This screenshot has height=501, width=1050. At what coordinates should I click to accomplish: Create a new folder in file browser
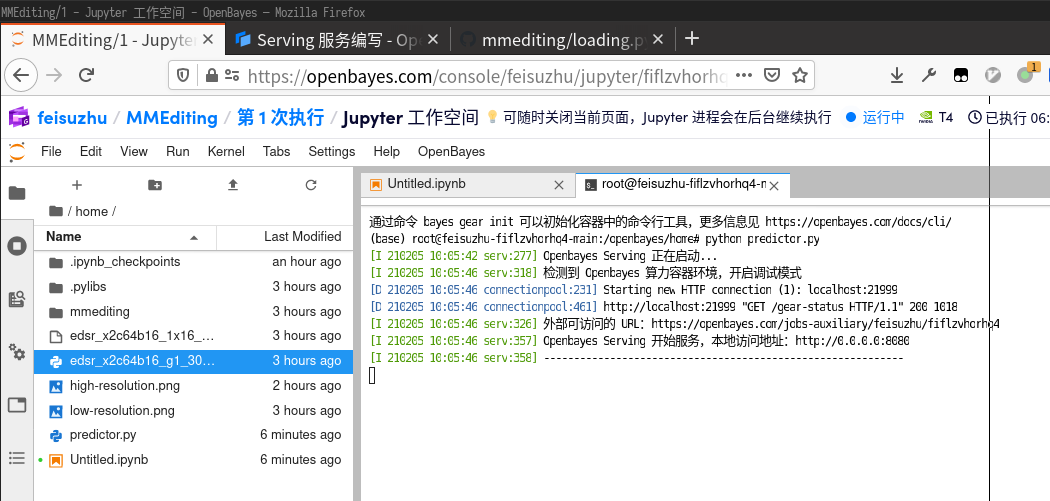point(154,185)
